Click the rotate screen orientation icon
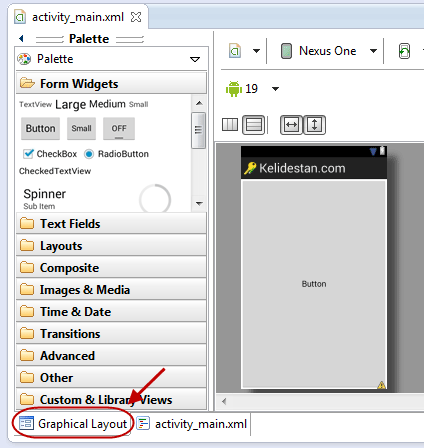The height and width of the screenshot is (448, 424). (x=404, y=51)
